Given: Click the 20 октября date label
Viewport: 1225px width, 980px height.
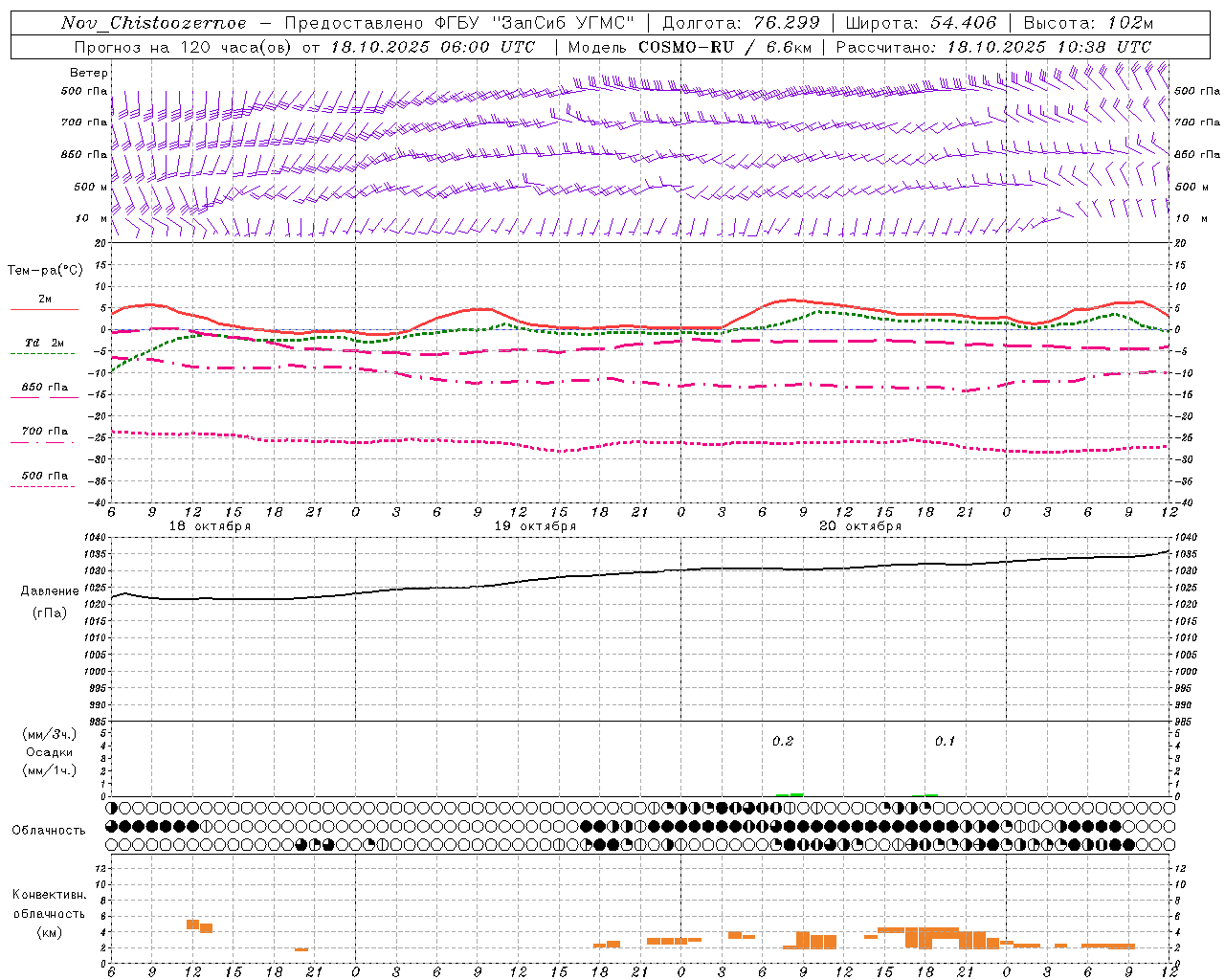Looking at the screenshot, I should 860,526.
